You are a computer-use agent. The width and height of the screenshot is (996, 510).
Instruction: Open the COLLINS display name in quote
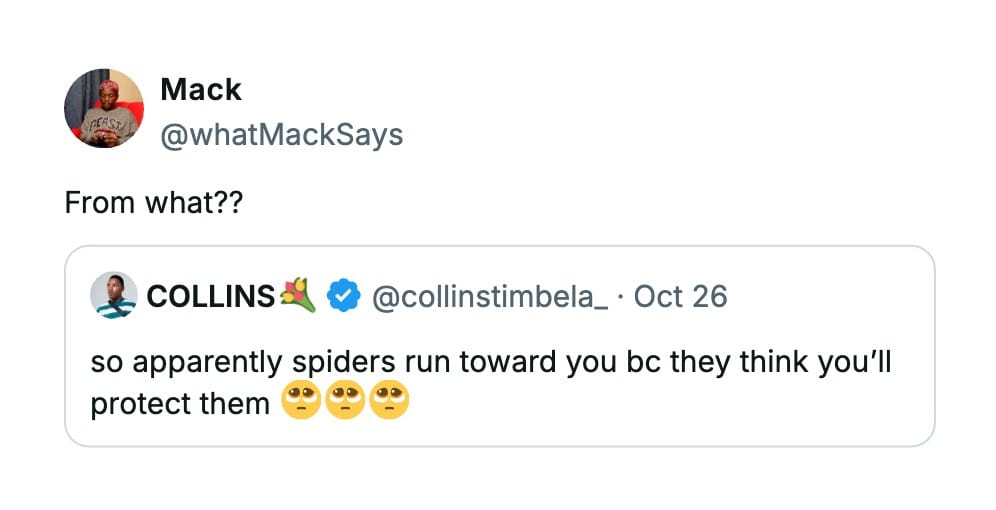(210, 297)
